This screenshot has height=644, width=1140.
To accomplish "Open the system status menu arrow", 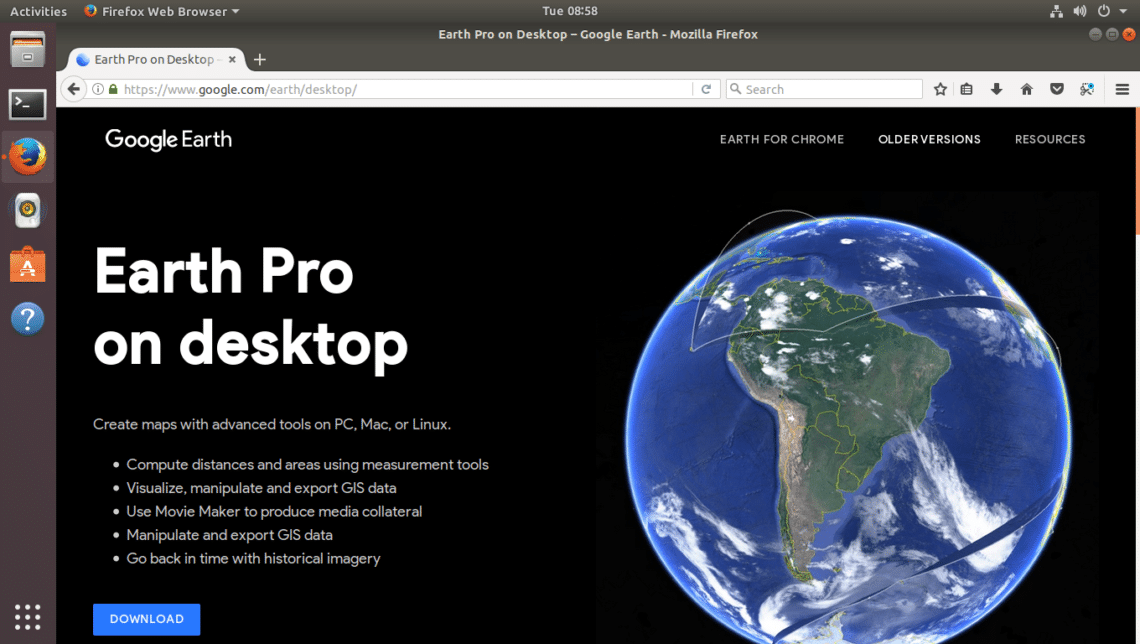I will (1125, 11).
